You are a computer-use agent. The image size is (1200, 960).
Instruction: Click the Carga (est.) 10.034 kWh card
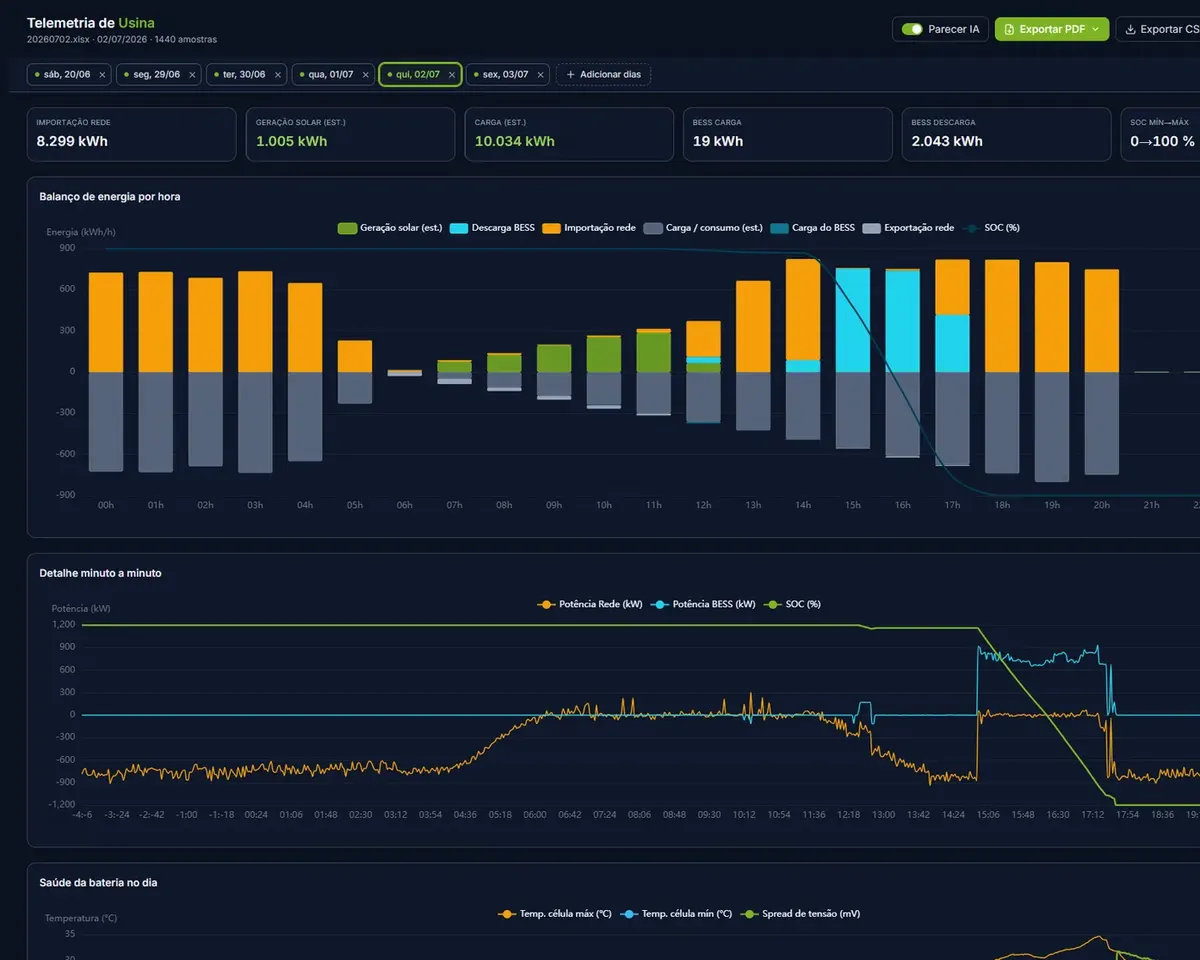pos(569,134)
